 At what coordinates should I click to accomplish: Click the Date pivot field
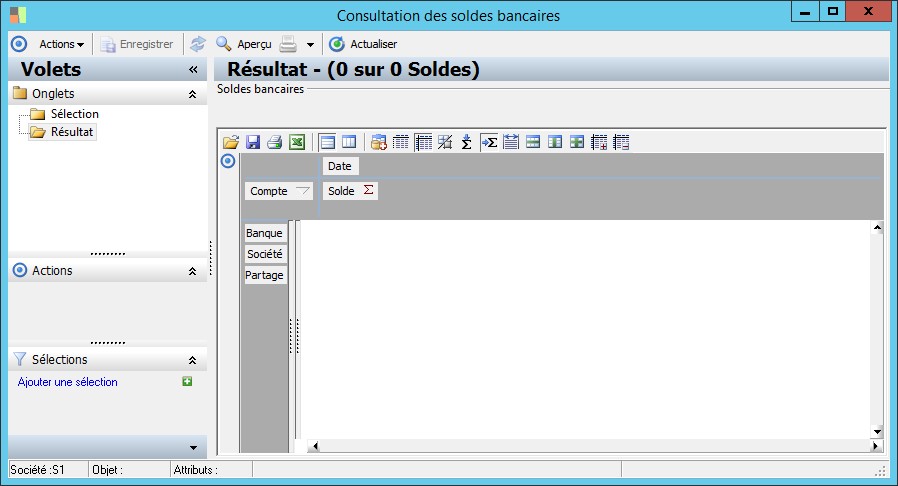coord(340,166)
